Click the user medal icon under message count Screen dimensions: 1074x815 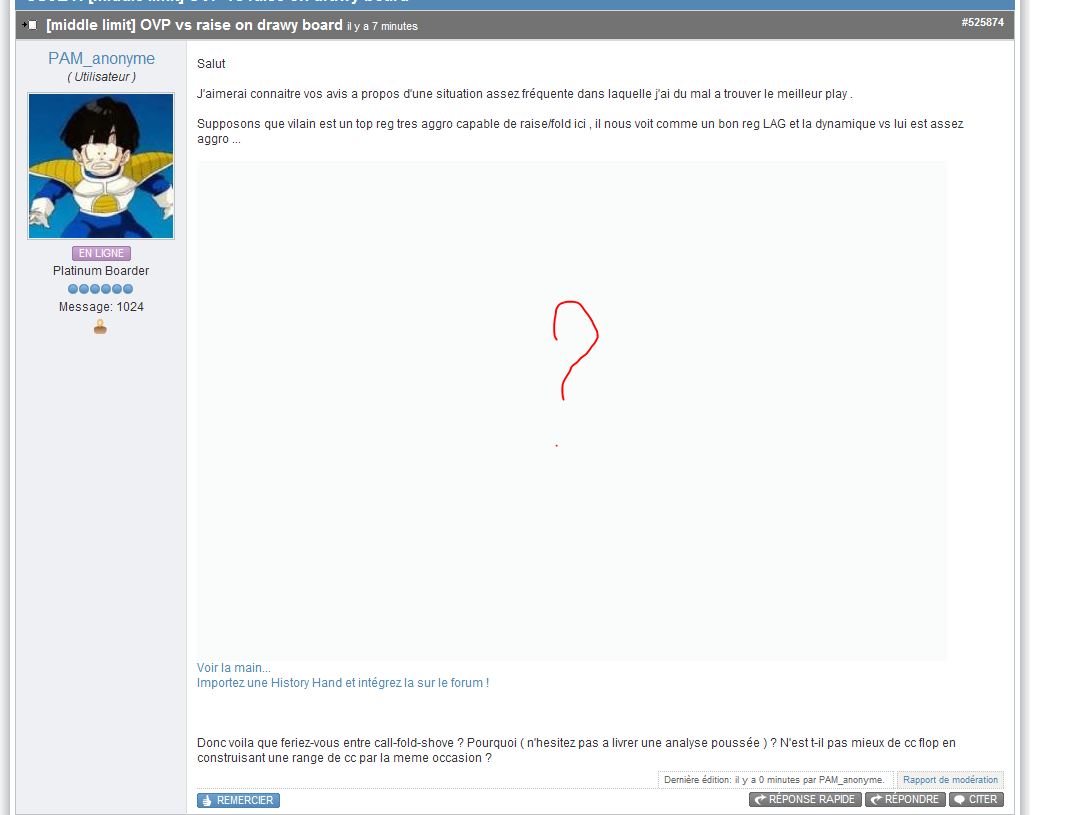point(100,327)
